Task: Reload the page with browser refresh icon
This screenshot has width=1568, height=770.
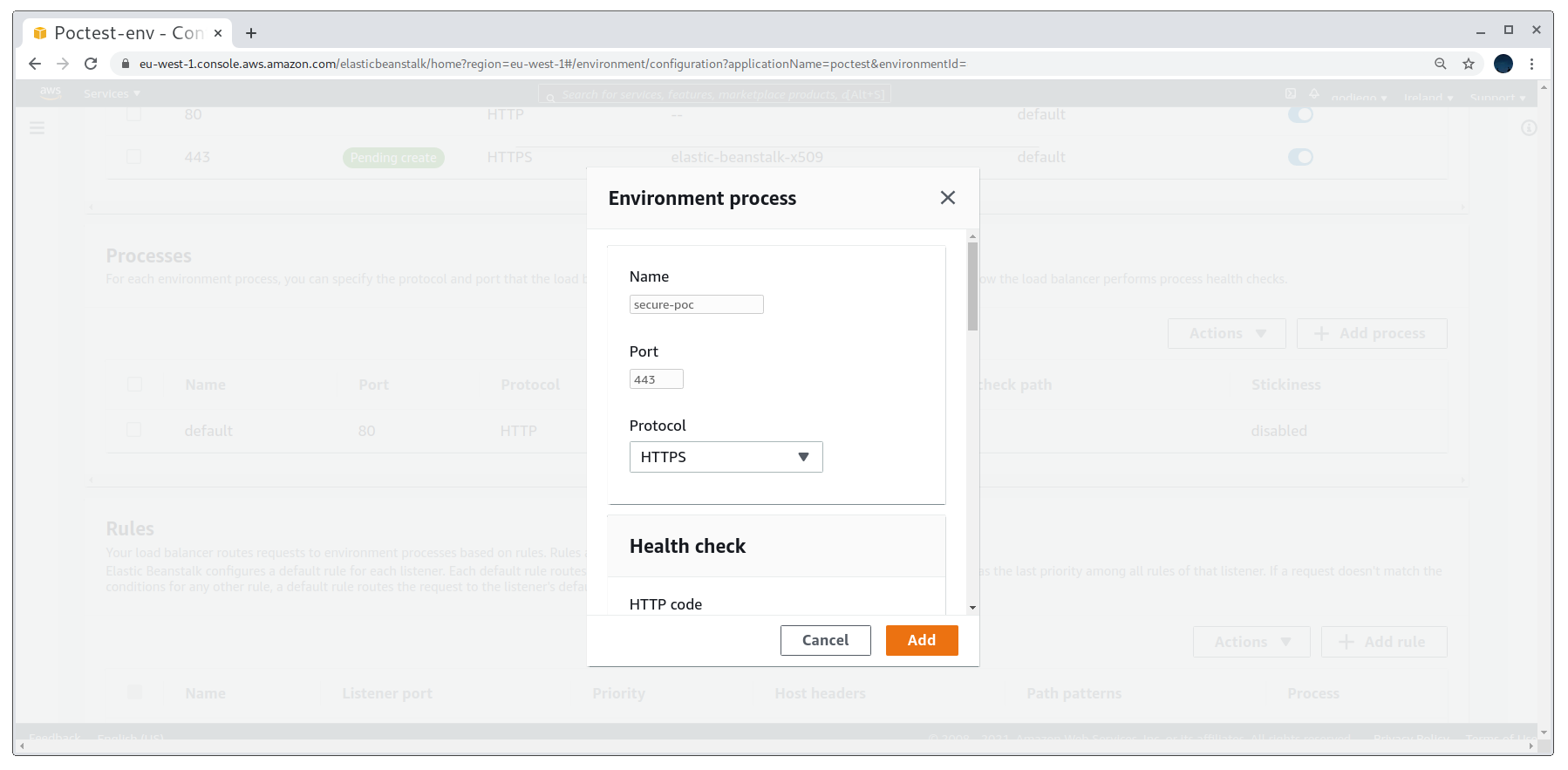Action: [x=91, y=64]
